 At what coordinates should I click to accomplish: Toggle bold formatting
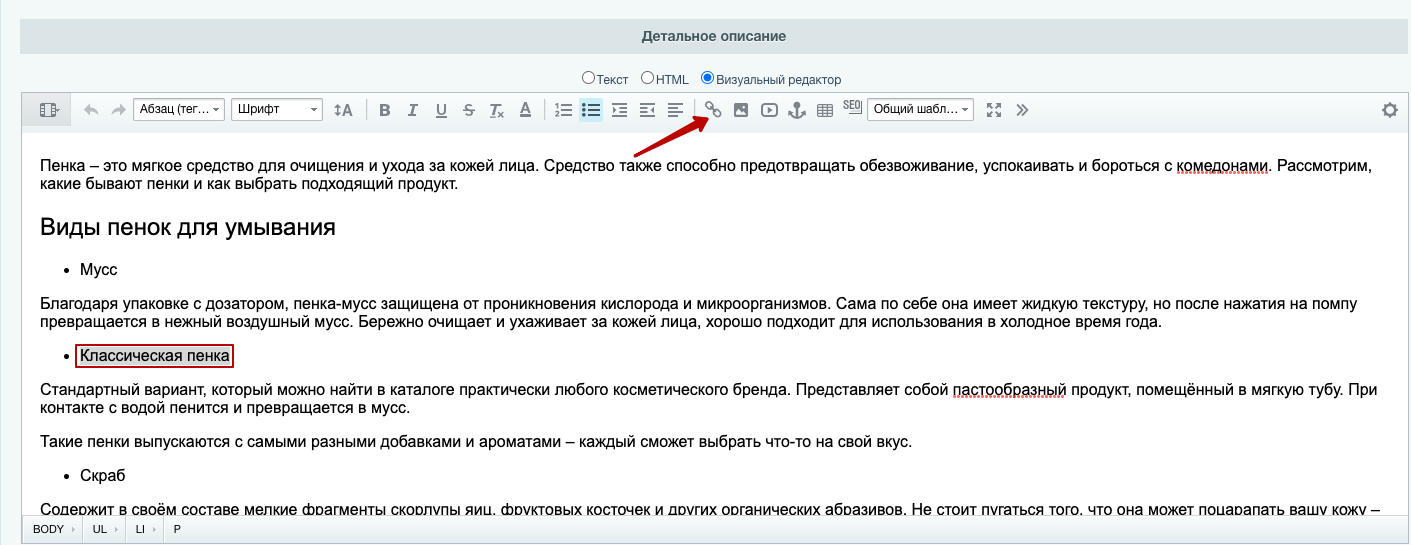[384, 110]
